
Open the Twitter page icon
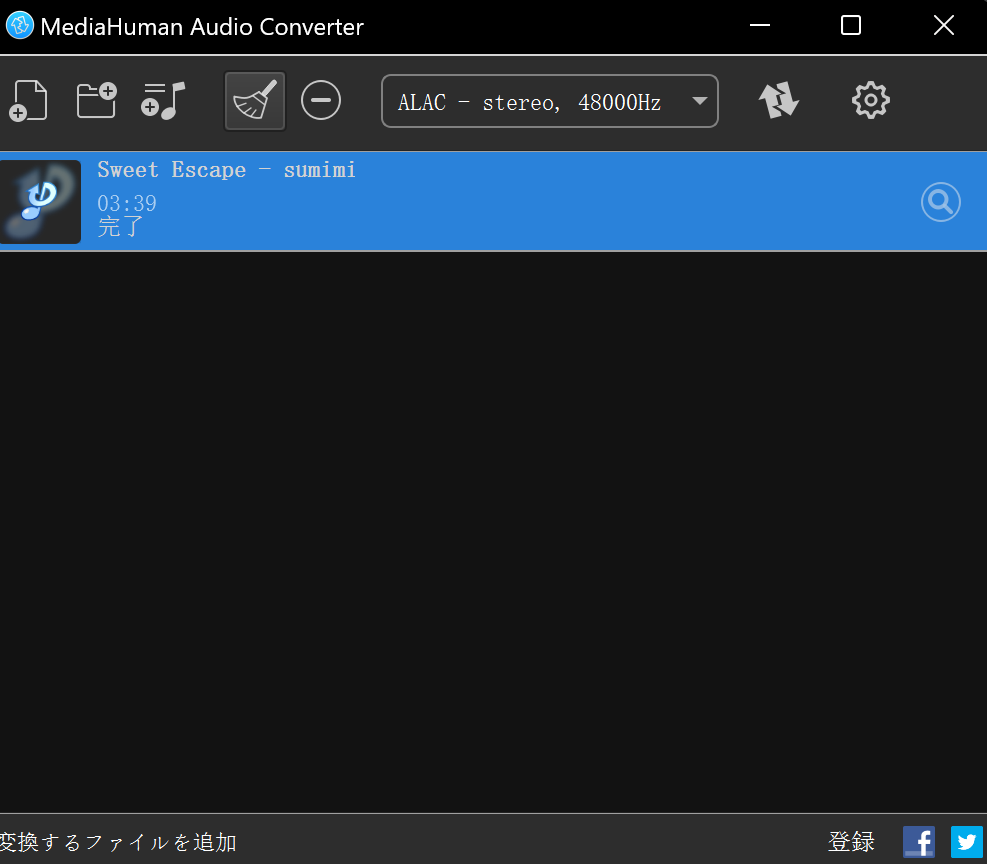[966, 842]
